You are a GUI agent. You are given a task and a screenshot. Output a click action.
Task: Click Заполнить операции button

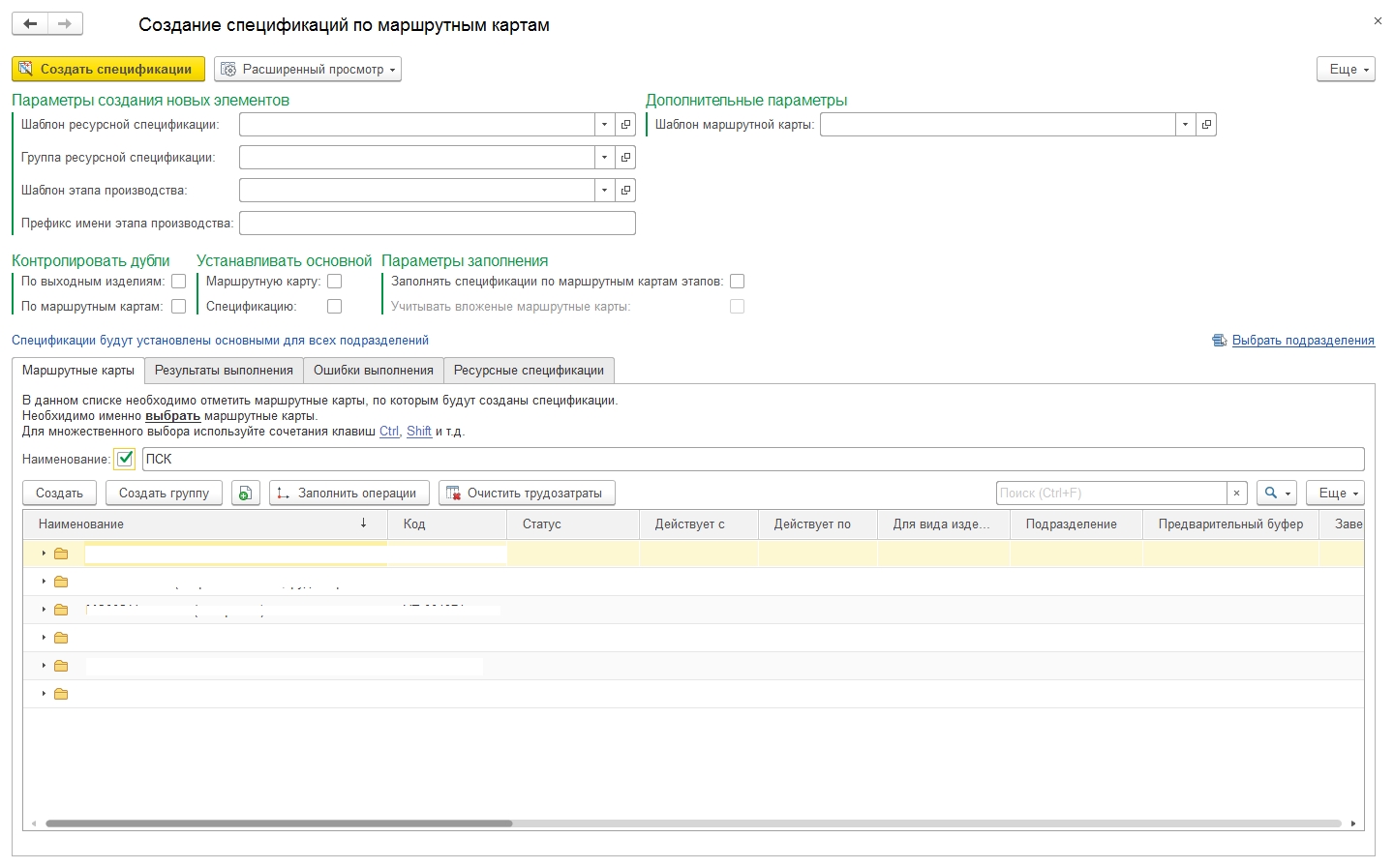coord(349,494)
